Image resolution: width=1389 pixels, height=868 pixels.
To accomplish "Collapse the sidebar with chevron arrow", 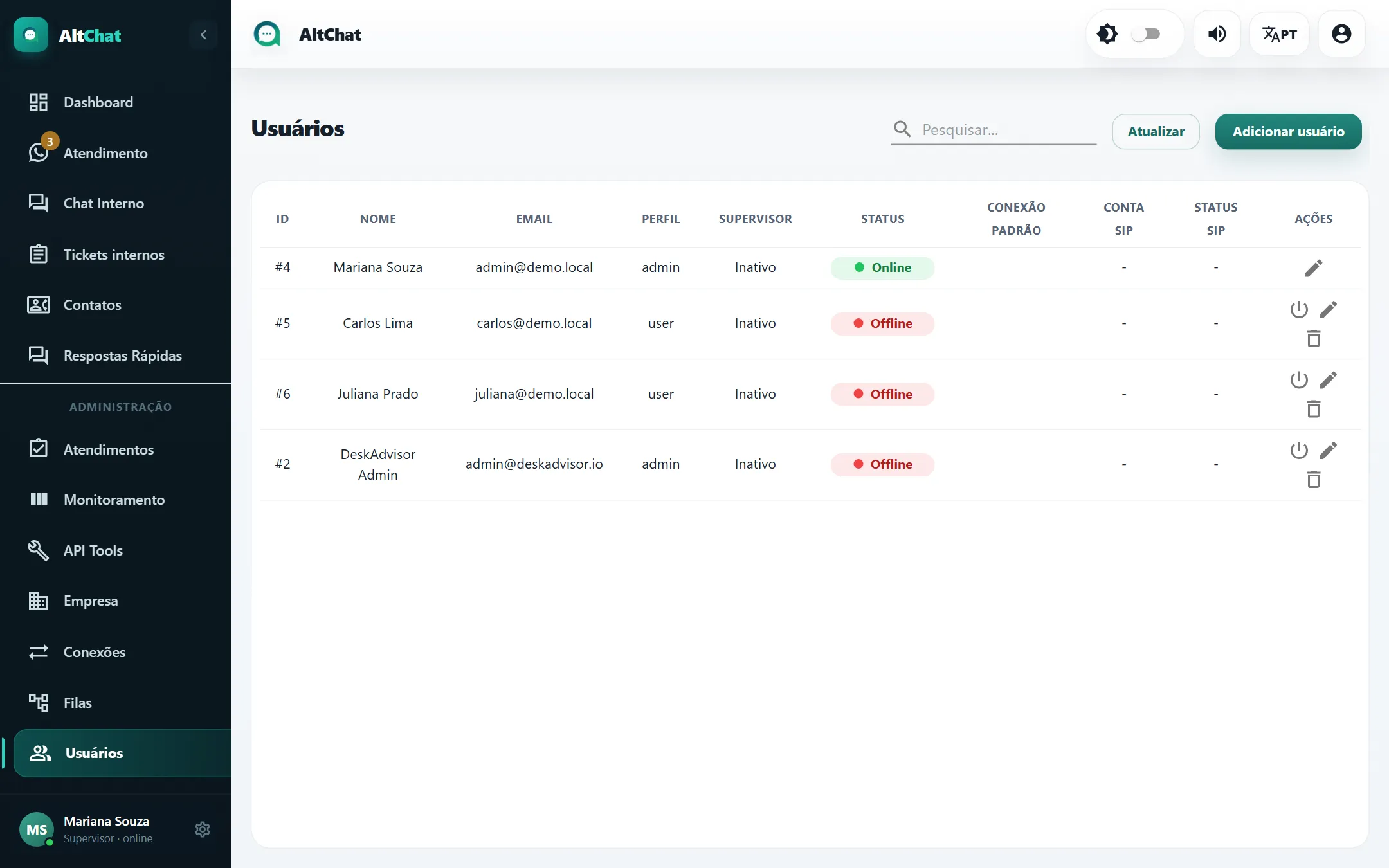I will [x=203, y=35].
